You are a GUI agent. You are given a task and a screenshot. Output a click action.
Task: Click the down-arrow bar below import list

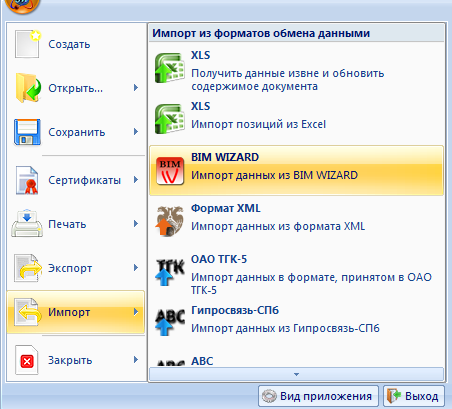click(296, 374)
